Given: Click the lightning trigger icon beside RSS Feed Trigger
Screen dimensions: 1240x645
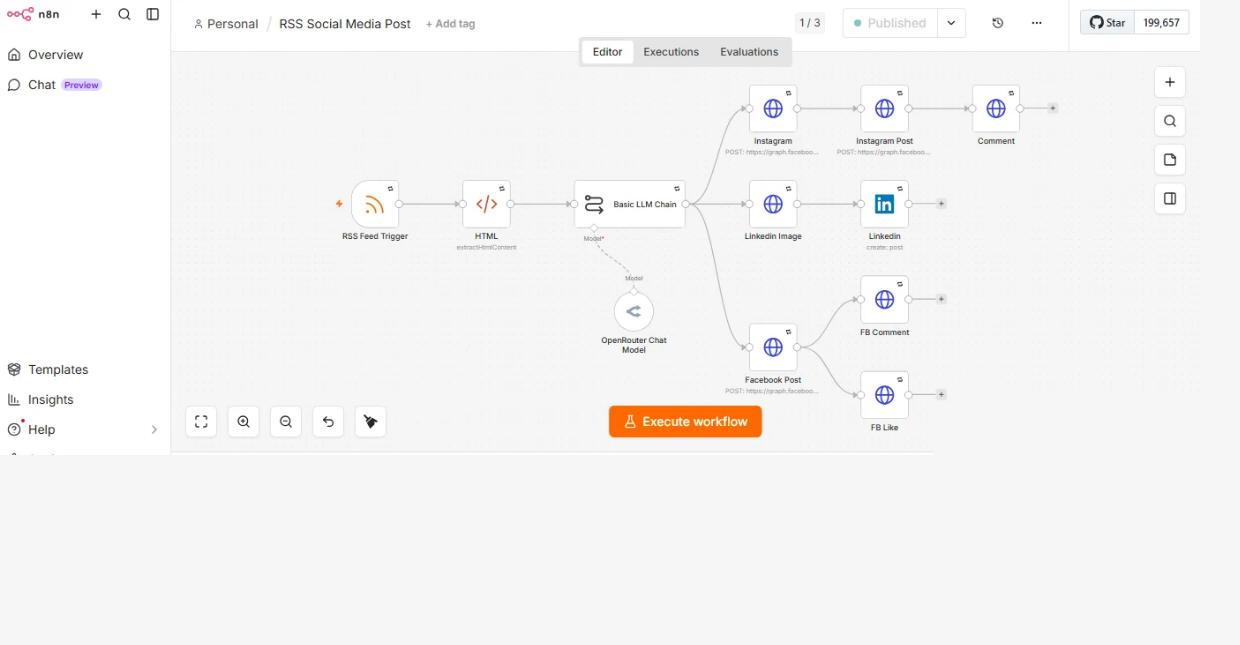Looking at the screenshot, I should [339, 204].
